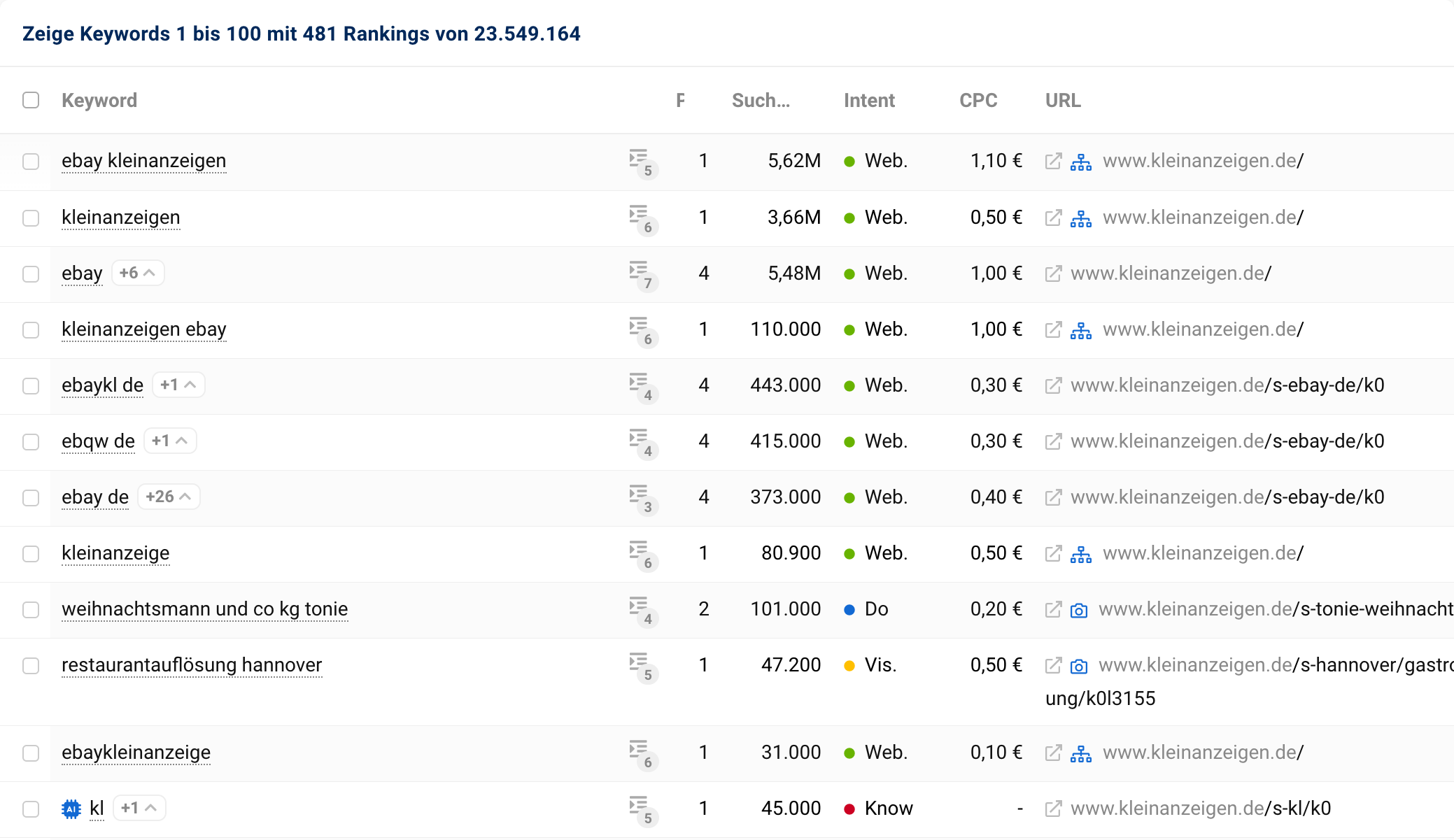Check the box for ebay kleinanzeigen row

pos(31,162)
